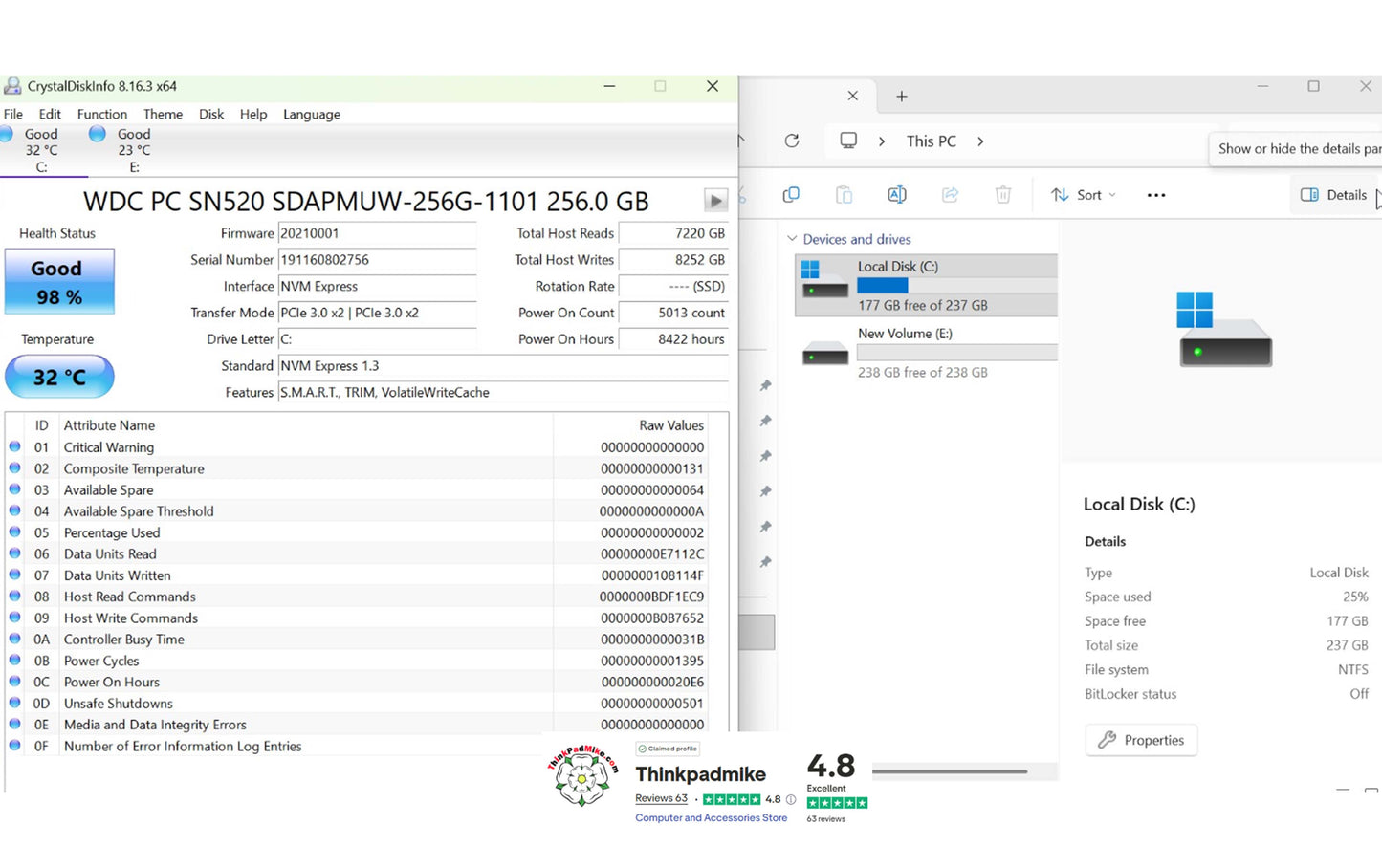This screenshot has height=868, width=1382.
Task: Add a new File Explorer tab
Action: (901, 97)
